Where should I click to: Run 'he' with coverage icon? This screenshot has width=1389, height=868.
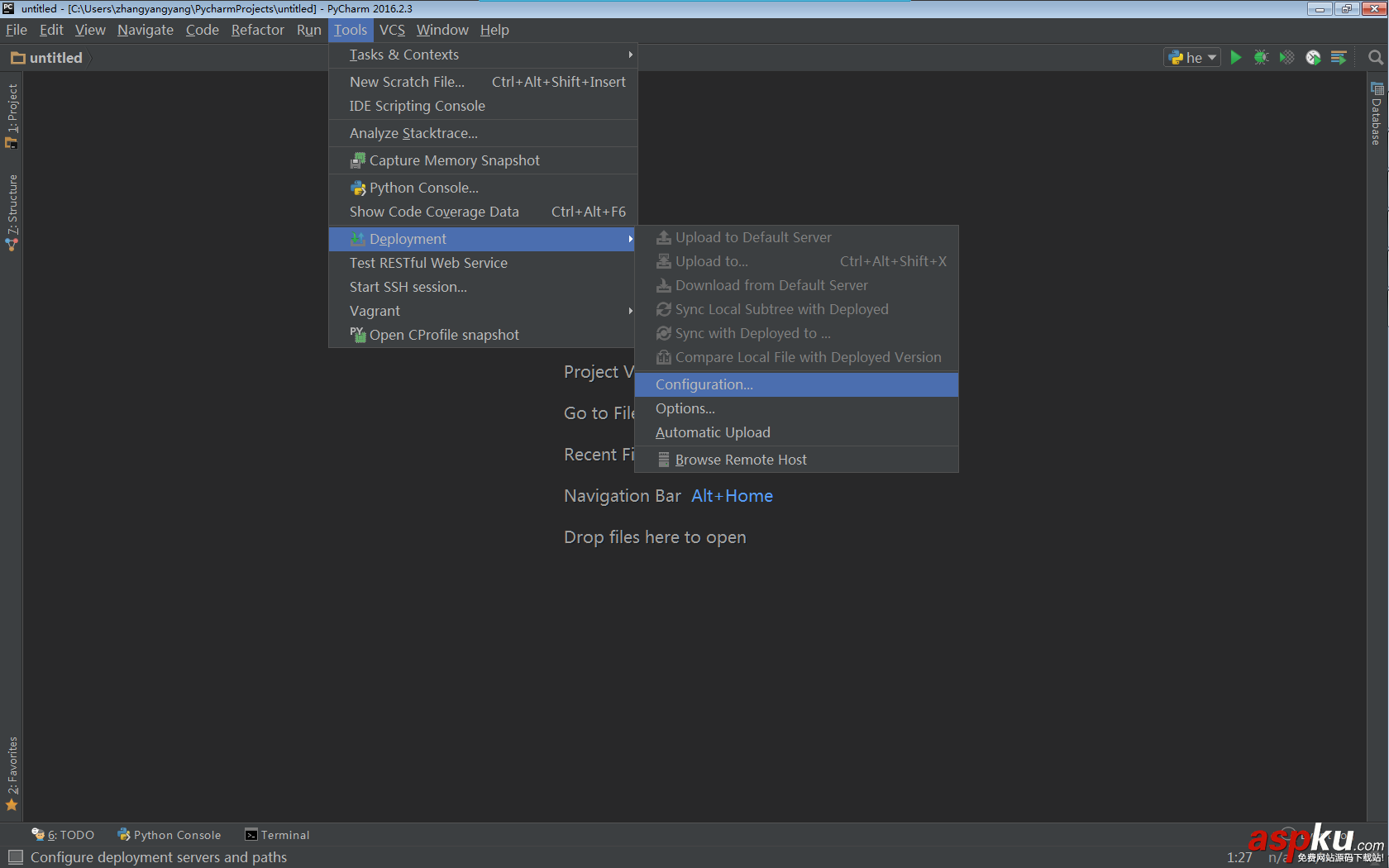click(x=1287, y=58)
